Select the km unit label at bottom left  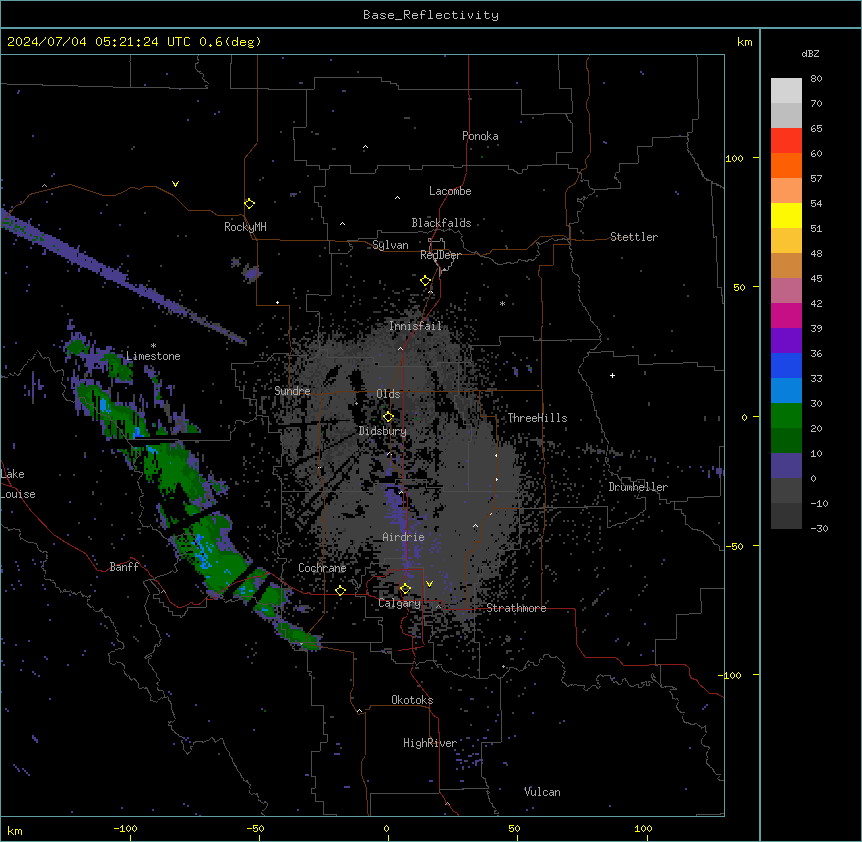14,830
